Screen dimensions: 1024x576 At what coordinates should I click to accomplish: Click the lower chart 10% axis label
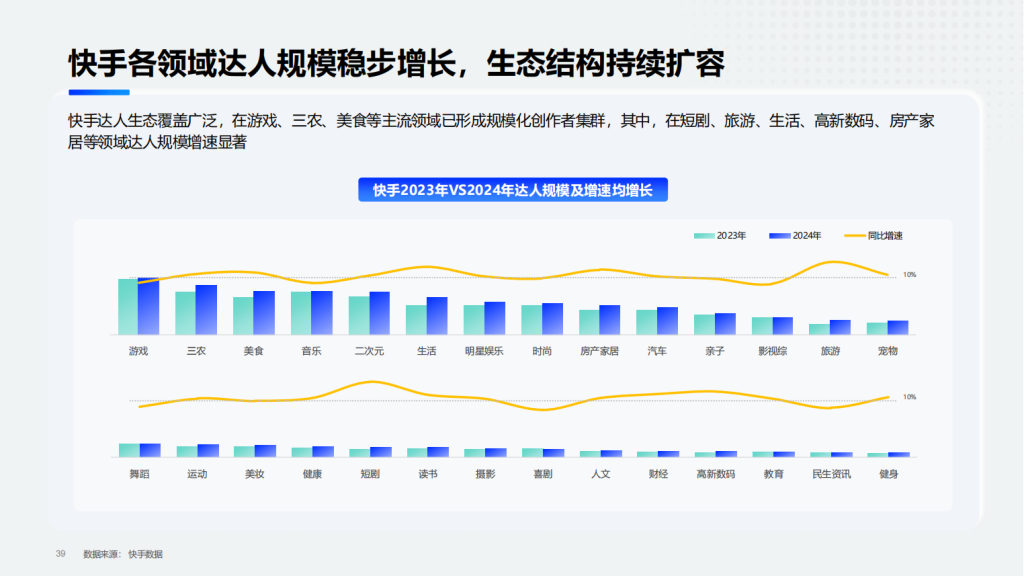point(910,397)
